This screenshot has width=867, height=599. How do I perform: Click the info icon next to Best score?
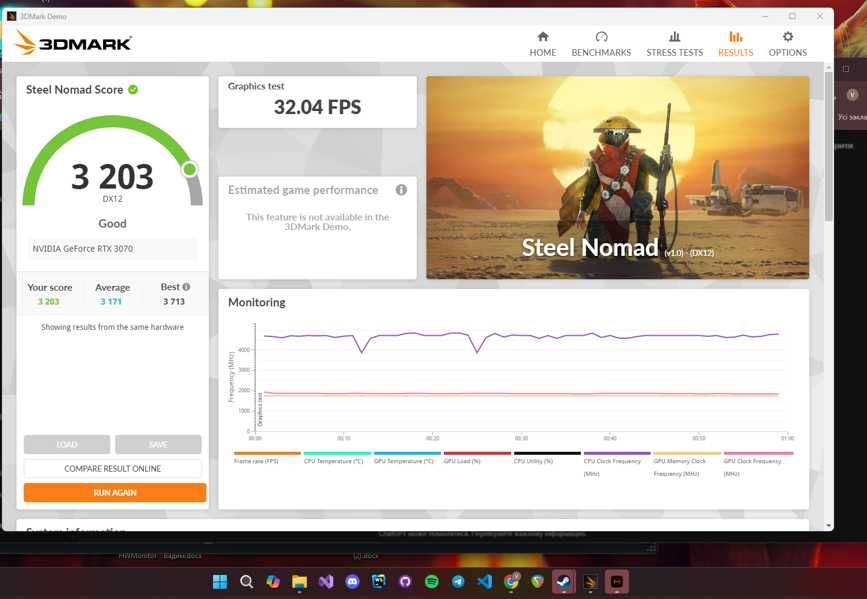[186, 287]
